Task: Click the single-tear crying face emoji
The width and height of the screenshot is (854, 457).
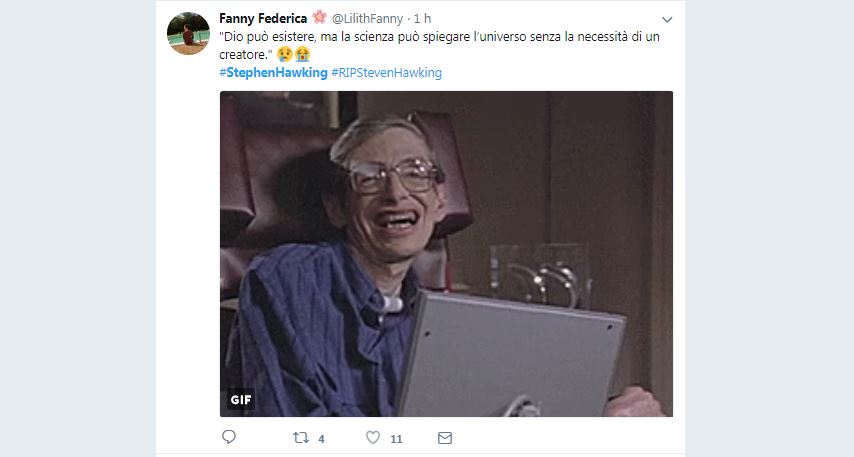Action: click(x=284, y=54)
